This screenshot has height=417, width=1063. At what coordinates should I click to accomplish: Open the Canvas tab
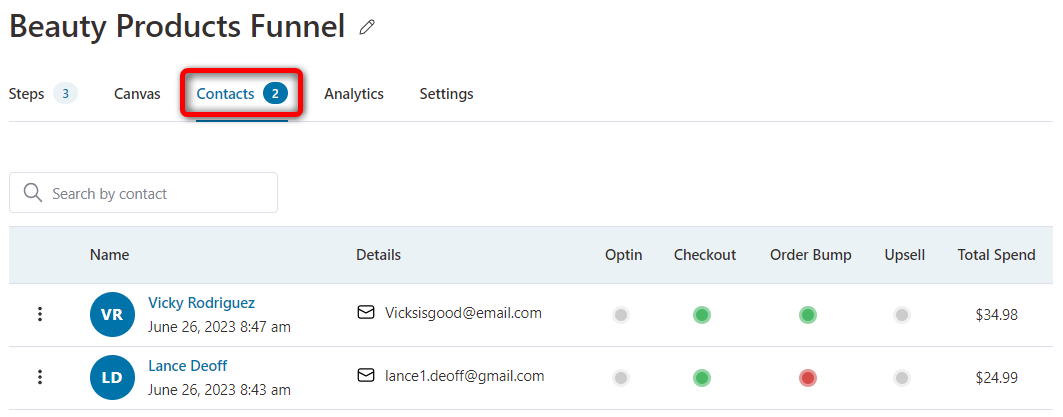coord(137,94)
